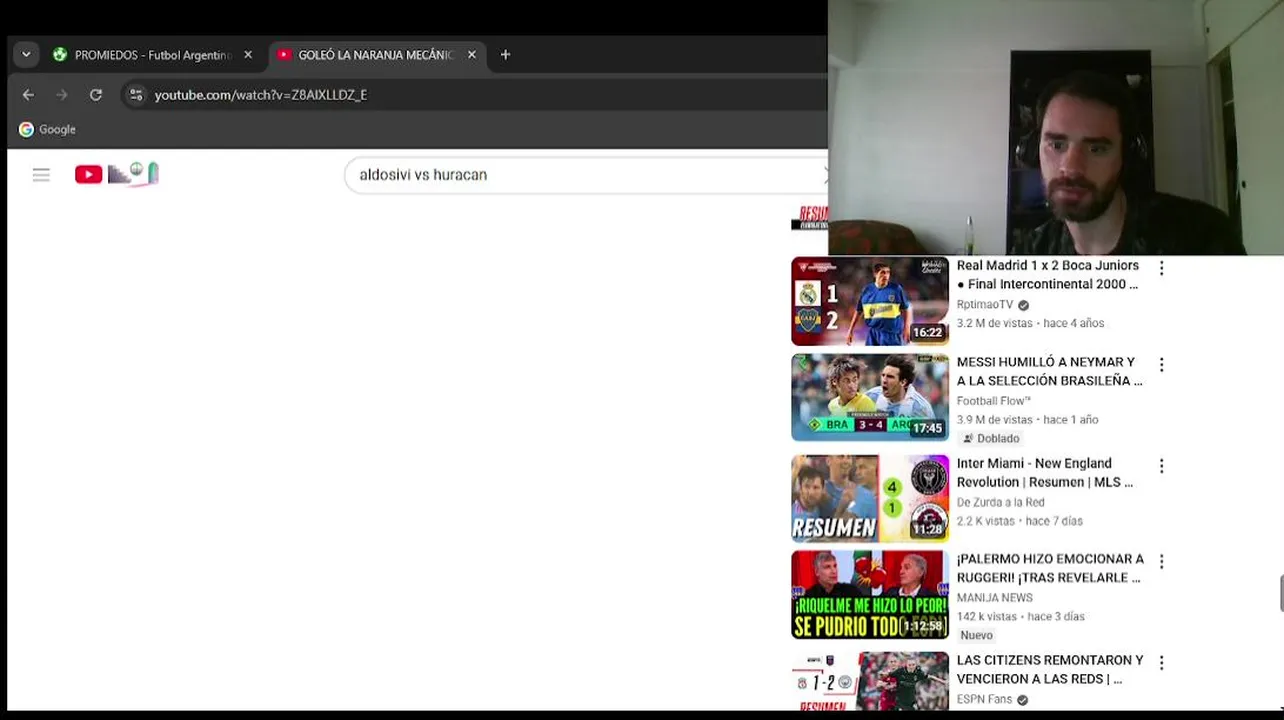The height and width of the screenshot is (720, 1284).
Task: Open the tab search dropdown arrow
Action: coord(26,55)
